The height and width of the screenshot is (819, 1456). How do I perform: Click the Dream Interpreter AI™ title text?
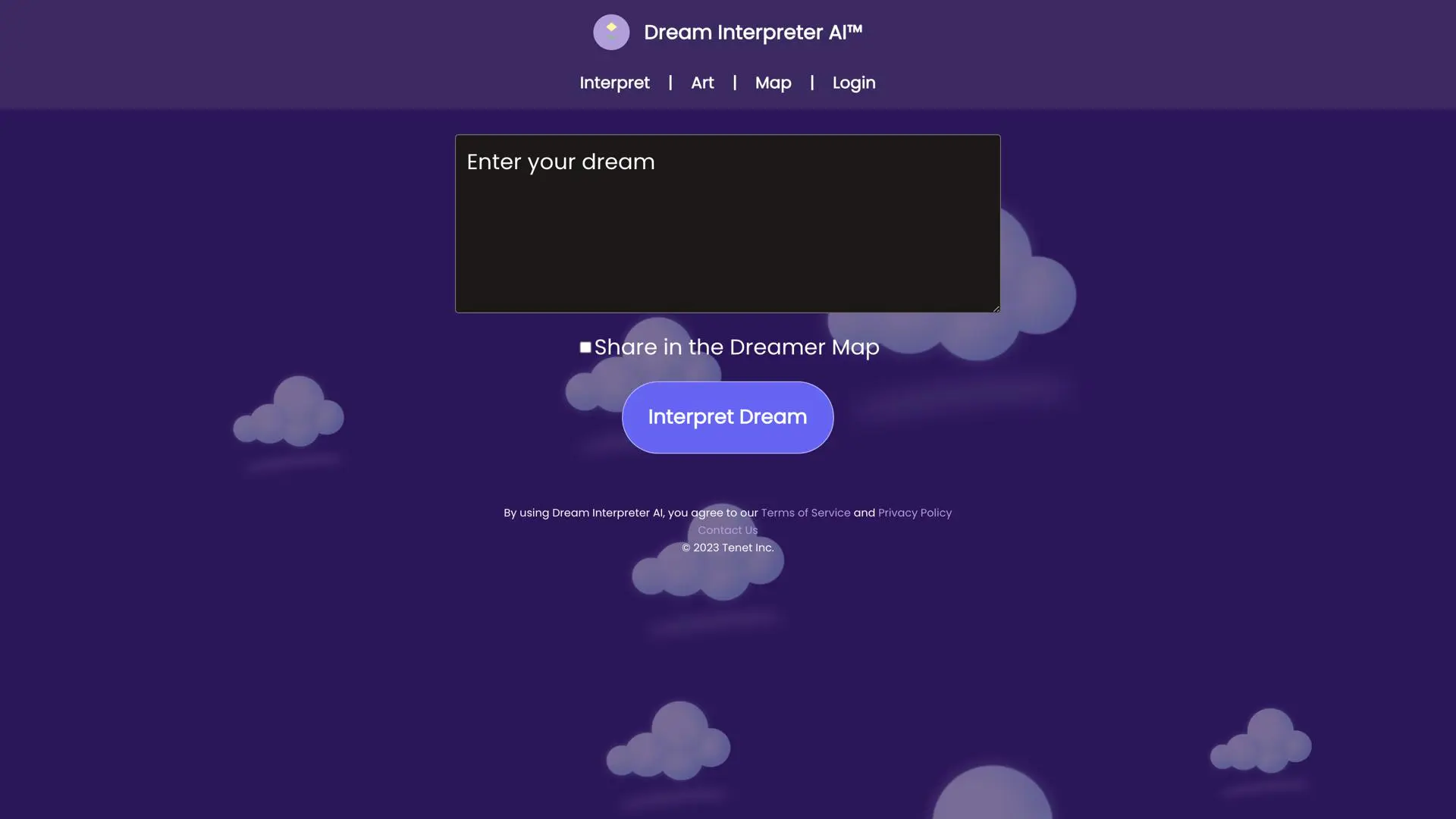tap(753, 33)
